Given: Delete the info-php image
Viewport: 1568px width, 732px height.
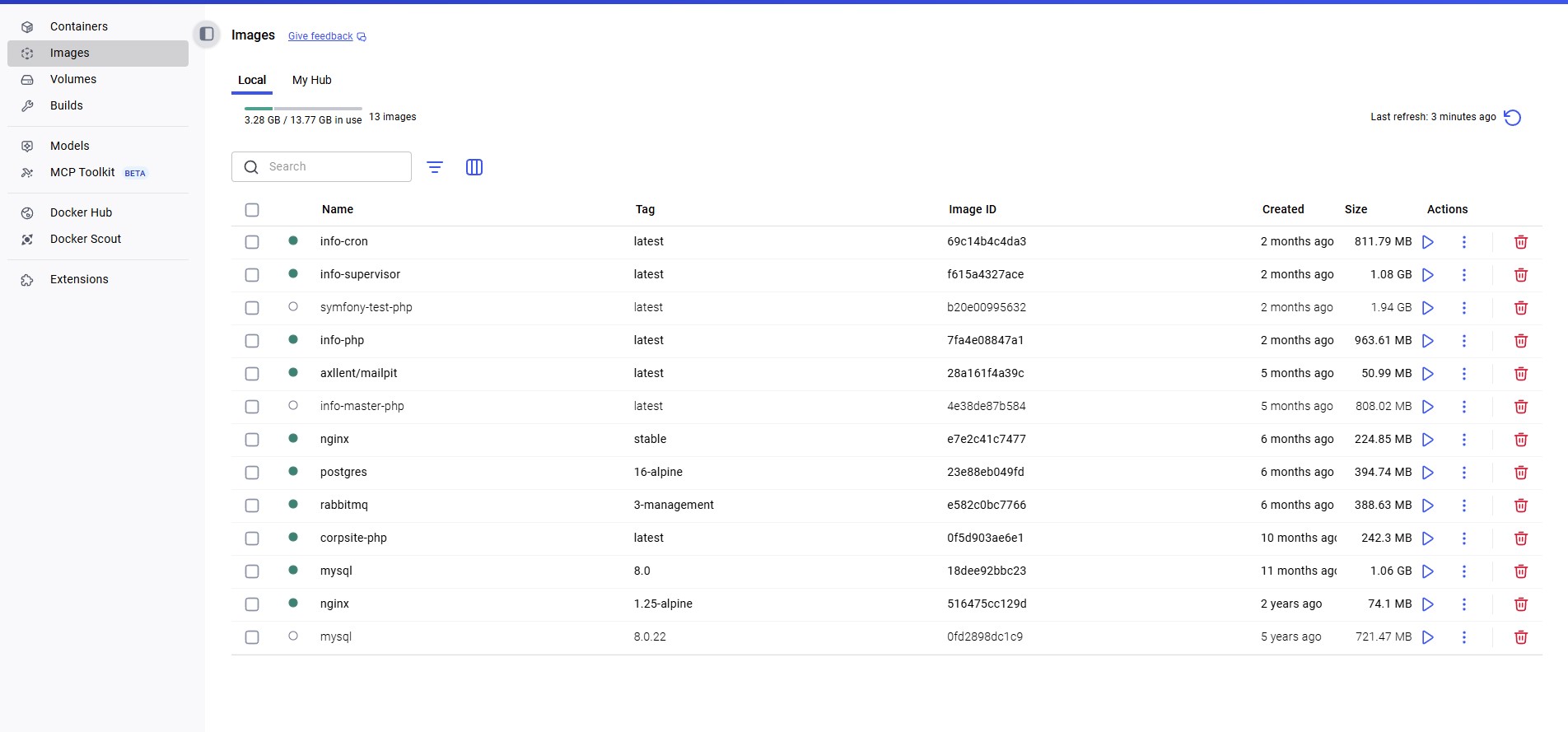Looking at the screenshot, I should click(1521, 341).
